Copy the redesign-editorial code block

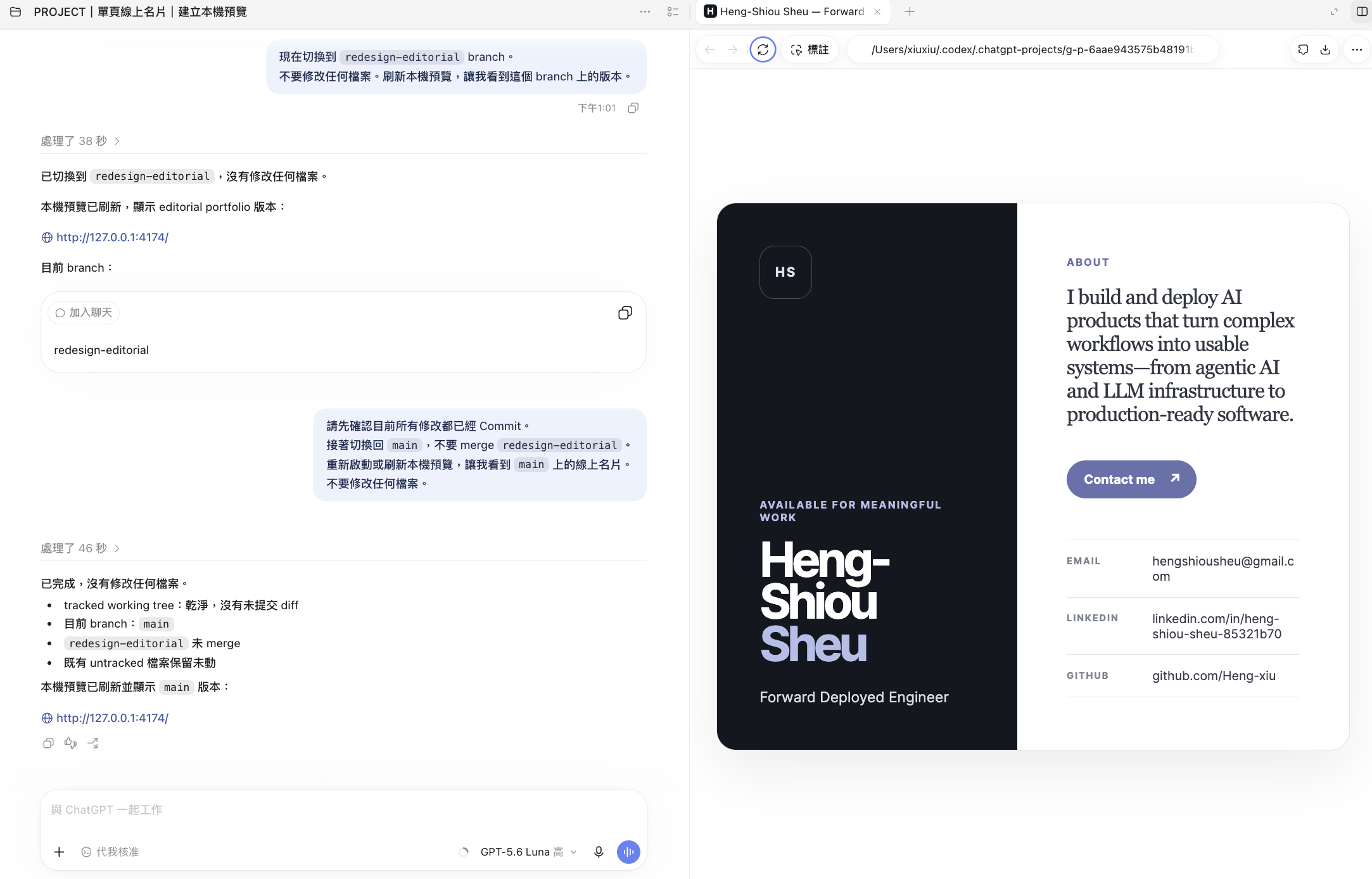[625, 313]
